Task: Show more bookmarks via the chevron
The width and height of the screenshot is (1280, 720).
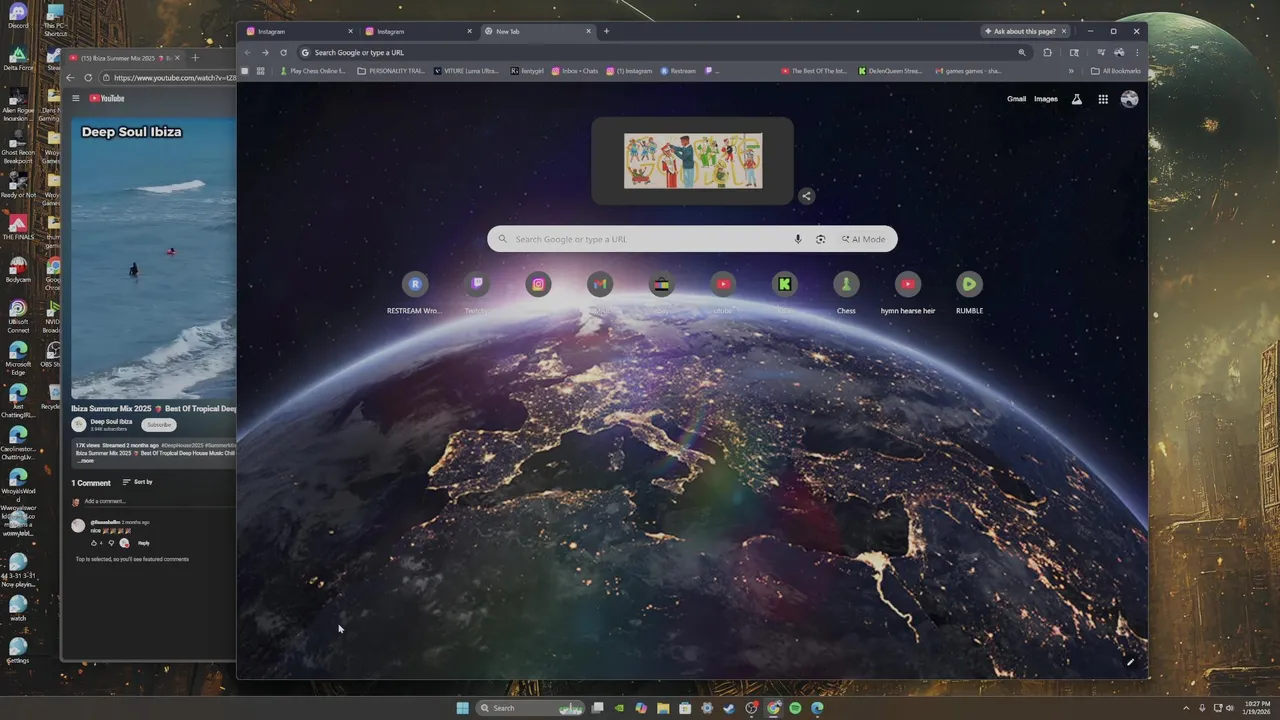Action: click(1071, 71)
